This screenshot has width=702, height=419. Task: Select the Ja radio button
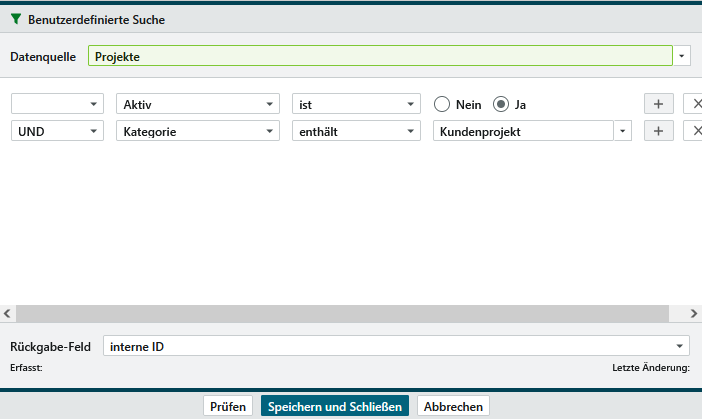tap(502, 104)
